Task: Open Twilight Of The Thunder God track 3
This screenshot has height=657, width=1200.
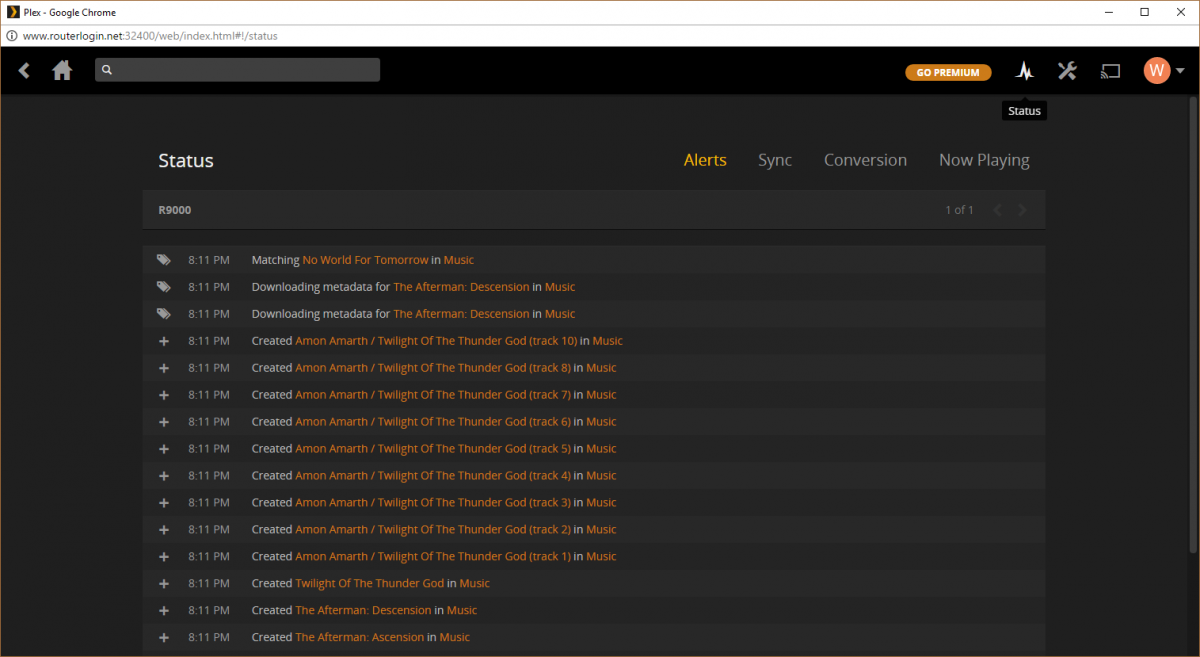Action: point(433,503)
